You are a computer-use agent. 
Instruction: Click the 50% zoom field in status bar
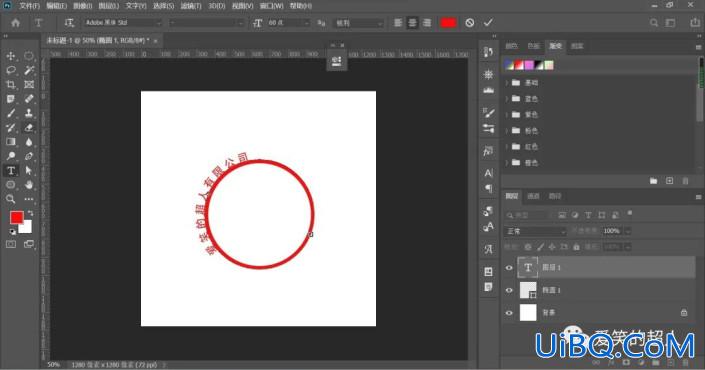54,365
